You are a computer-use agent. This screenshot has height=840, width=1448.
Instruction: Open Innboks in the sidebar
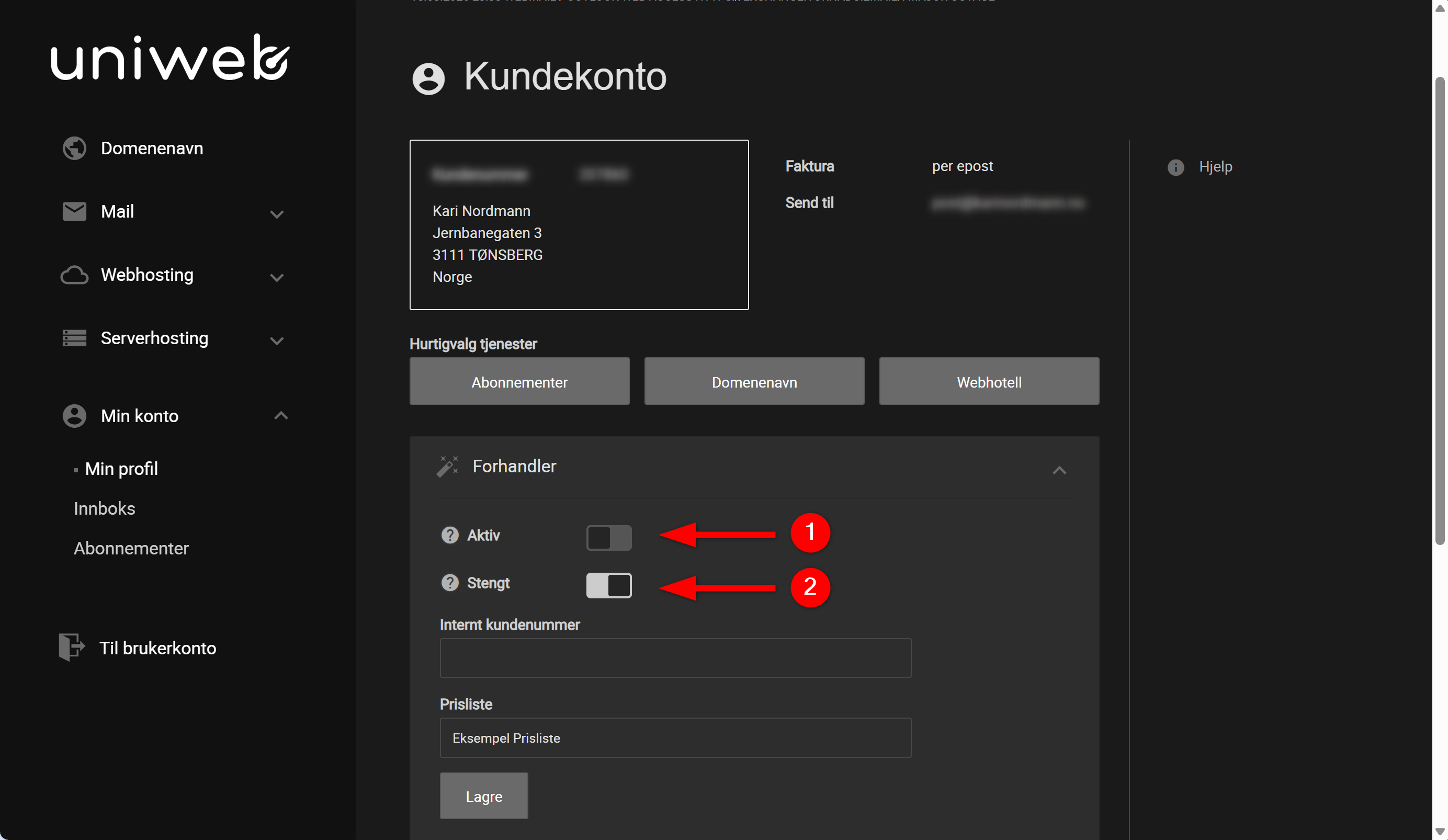click(104, 508)
